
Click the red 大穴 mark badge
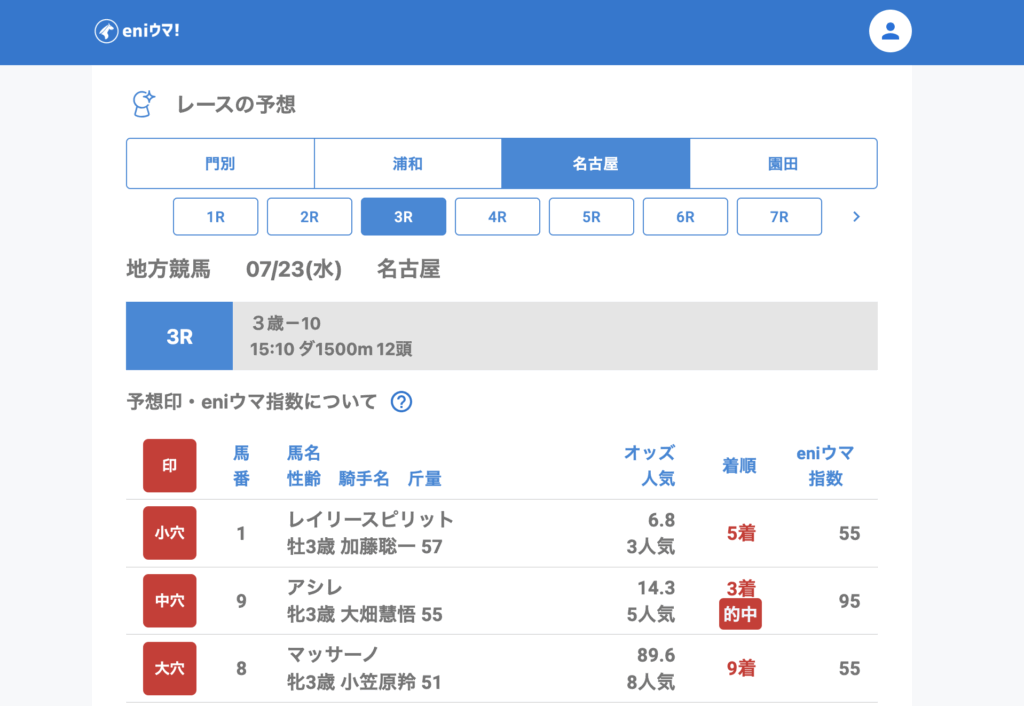[169, 668]
